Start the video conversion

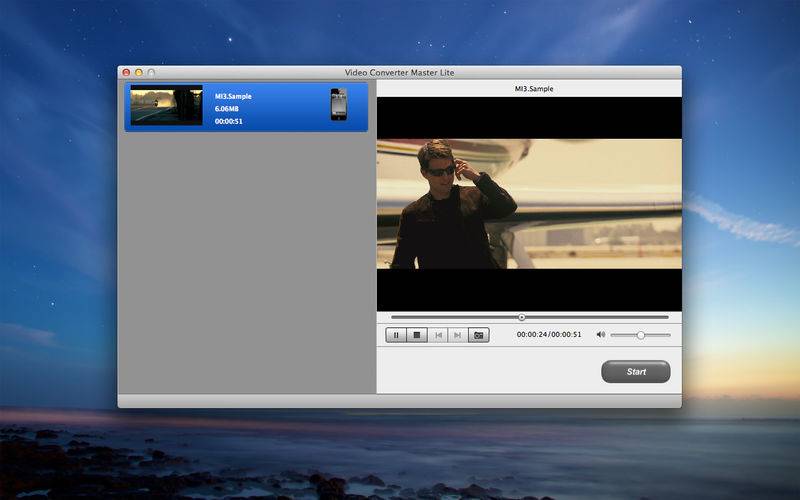(636, 371)
